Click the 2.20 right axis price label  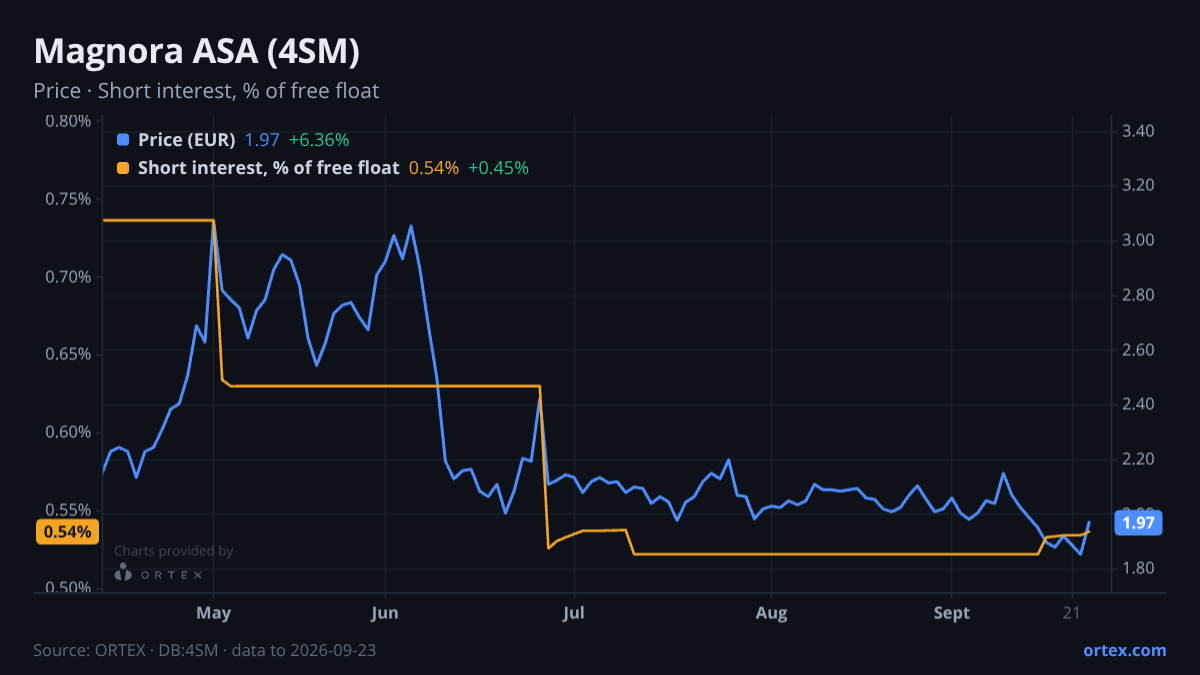1139,460
